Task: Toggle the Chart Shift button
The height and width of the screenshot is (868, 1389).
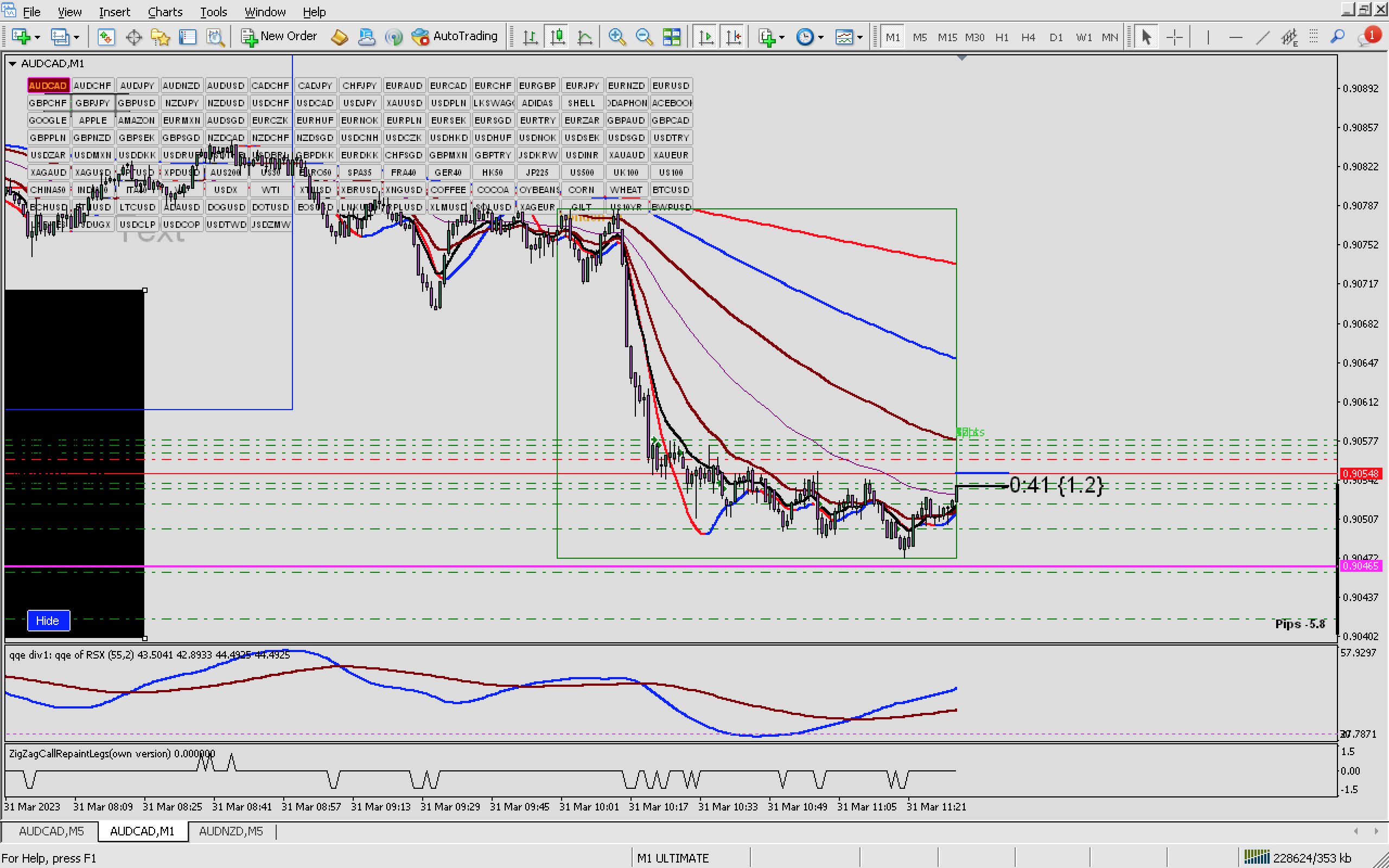Action: click(x=733, y=37)
